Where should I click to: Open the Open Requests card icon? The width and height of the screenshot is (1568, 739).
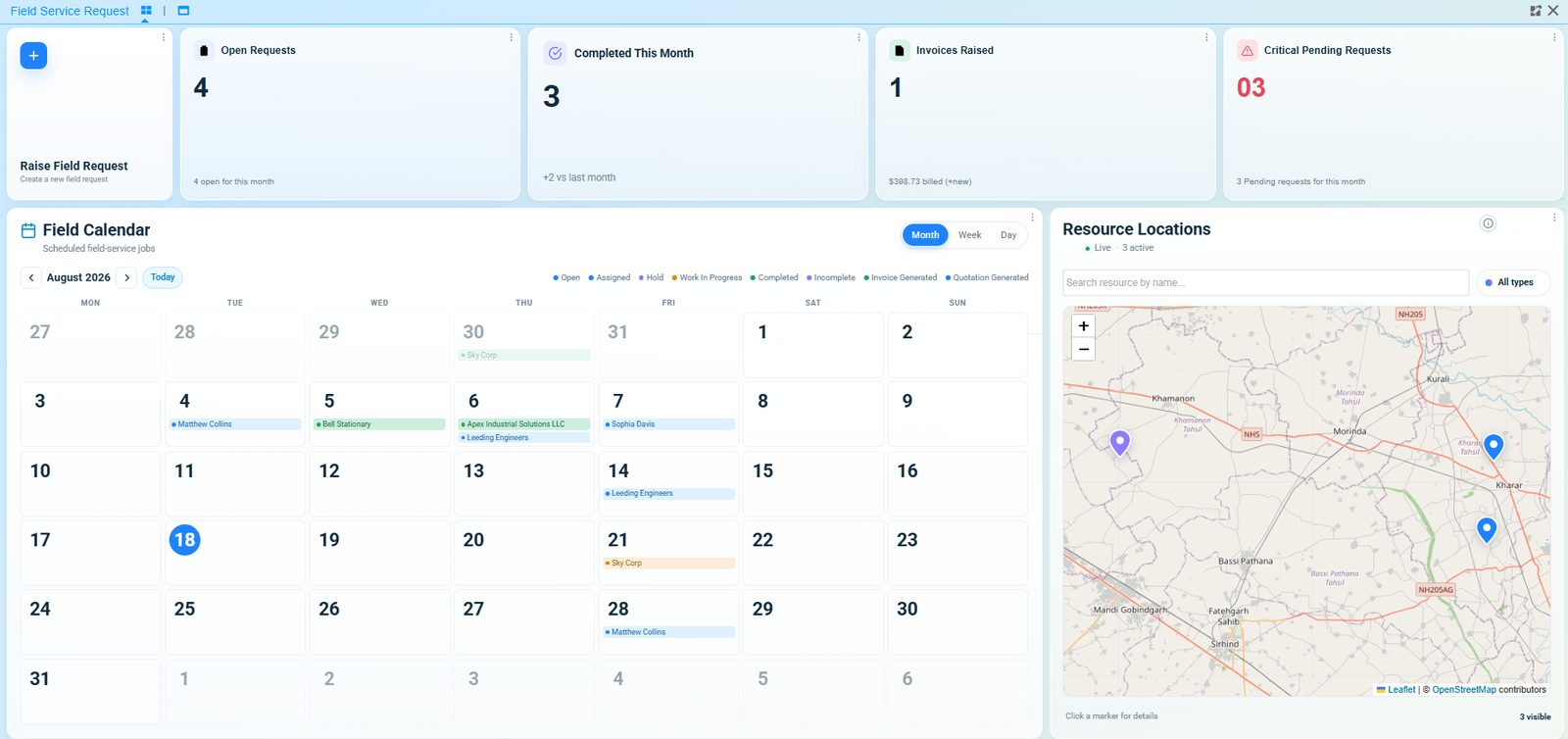click(x=204, y=50)
